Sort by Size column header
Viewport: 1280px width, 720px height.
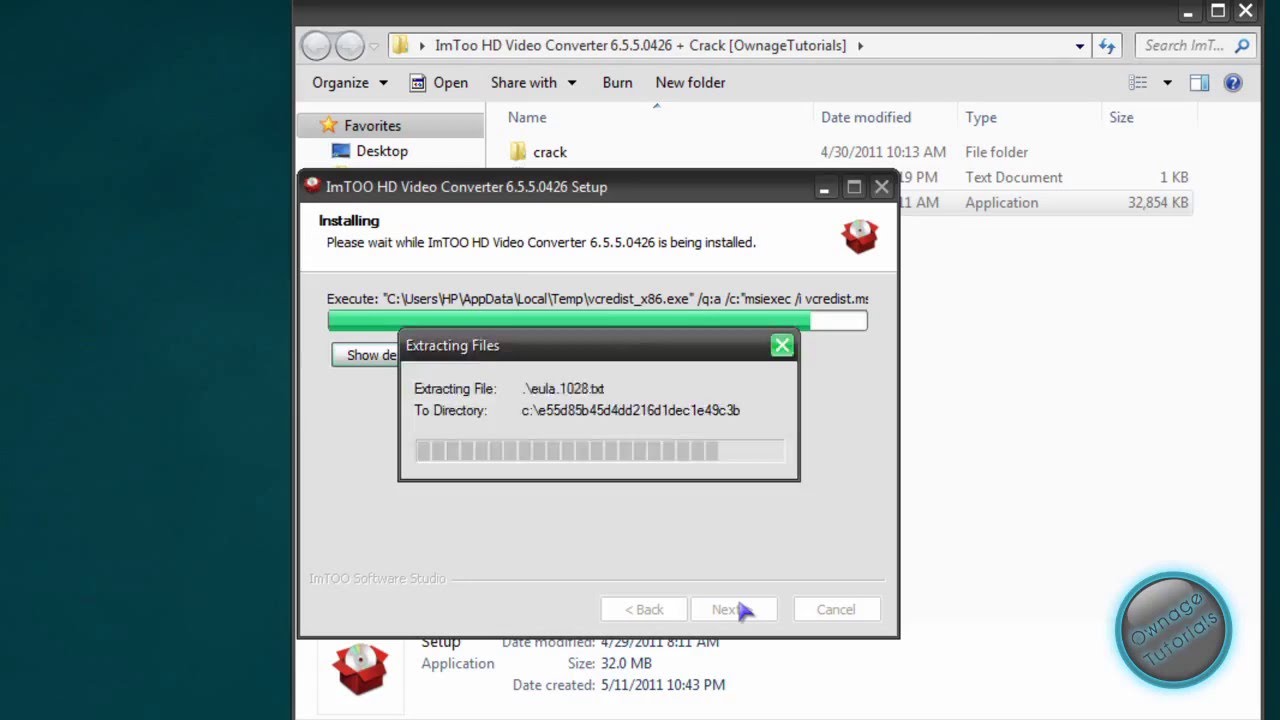1121,117
